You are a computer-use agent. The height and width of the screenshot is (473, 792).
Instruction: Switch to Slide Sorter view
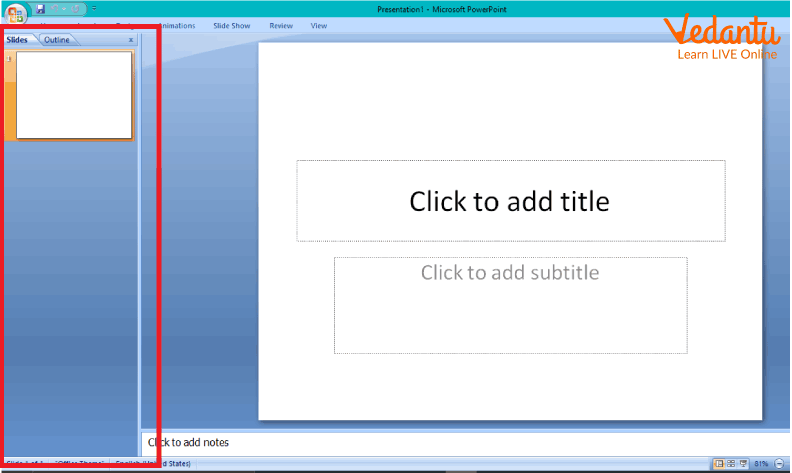(x=732, y=464)
